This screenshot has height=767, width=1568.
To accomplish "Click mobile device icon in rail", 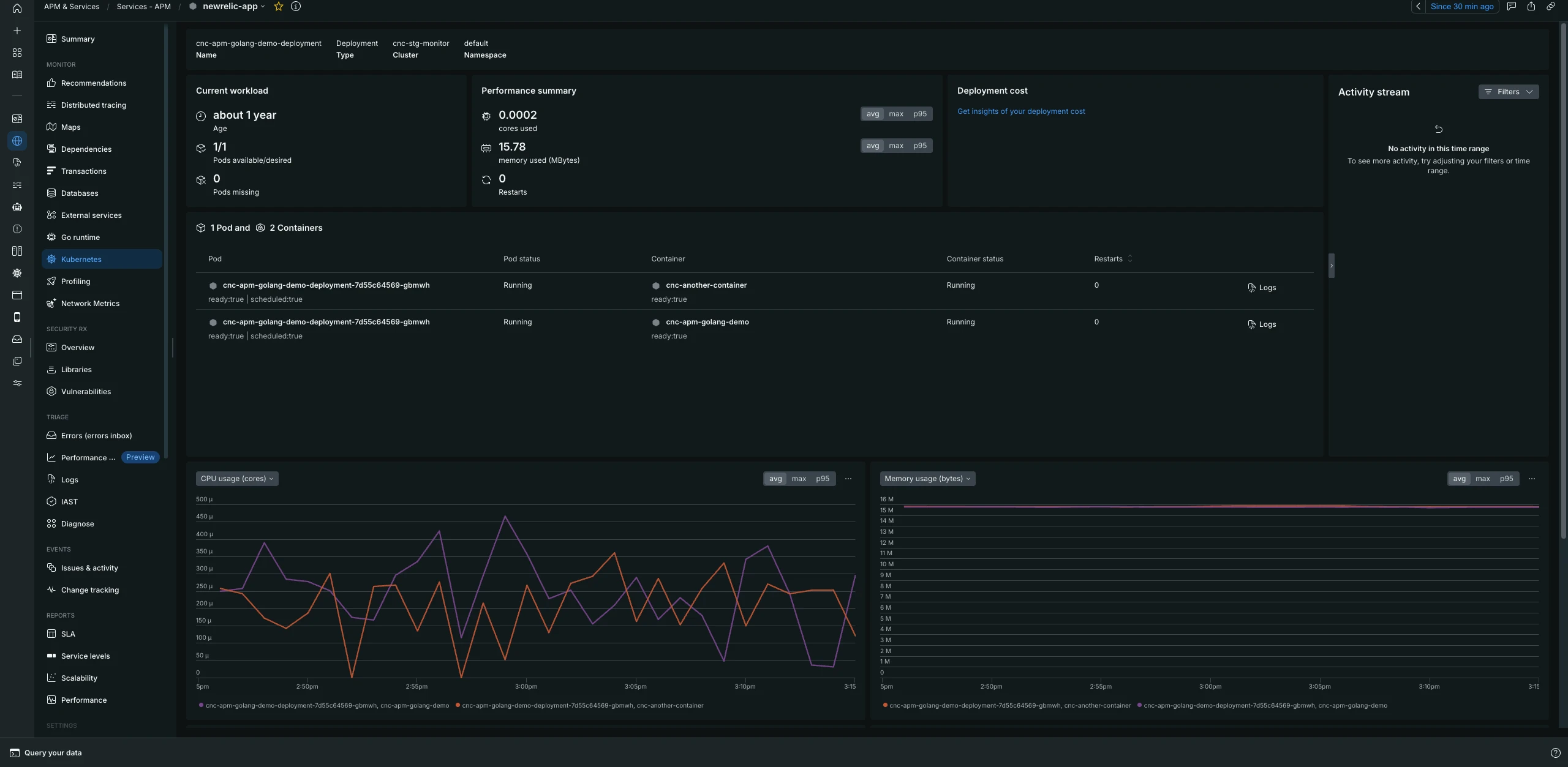I will pyautogui.click(x=17, y=317).
